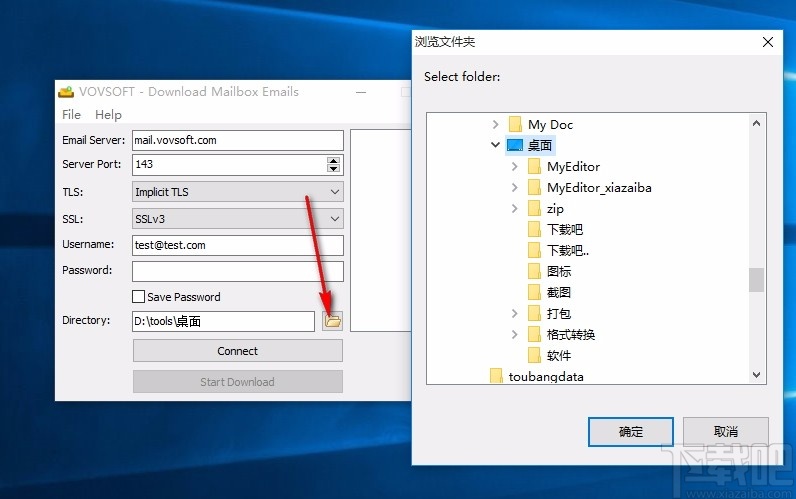Screen dimensions: 796x499
Task: Focus the Password field
Action: [x=238, y=271]
